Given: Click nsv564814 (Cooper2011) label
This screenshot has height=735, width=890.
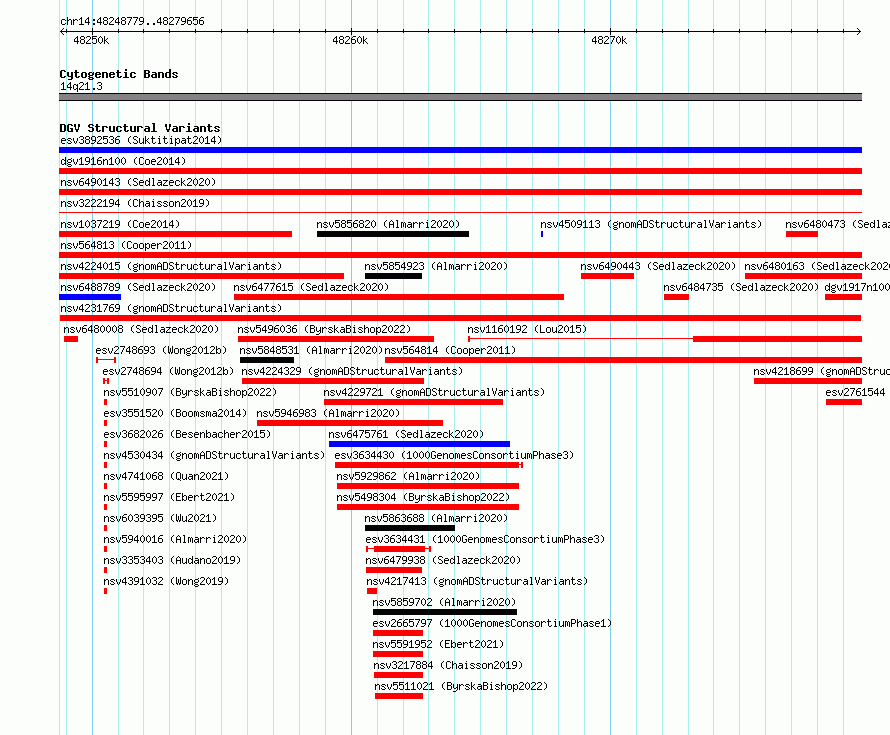Looking at the screenshot, I should click(x=450, y=350).
